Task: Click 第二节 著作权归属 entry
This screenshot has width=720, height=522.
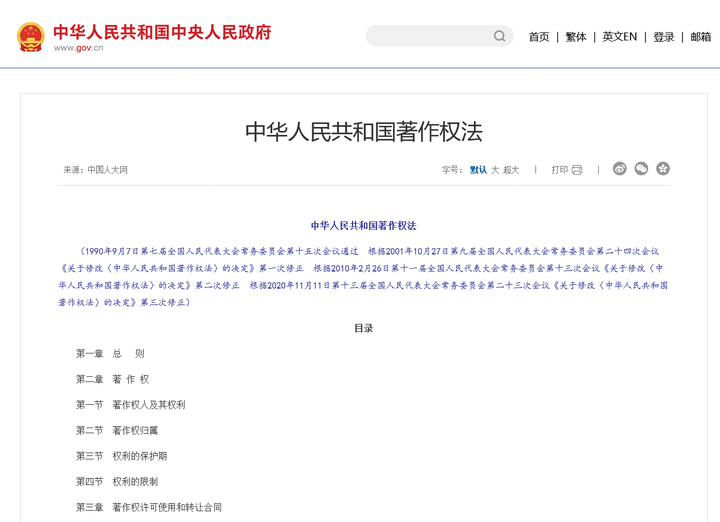Action: pos(117,431)
